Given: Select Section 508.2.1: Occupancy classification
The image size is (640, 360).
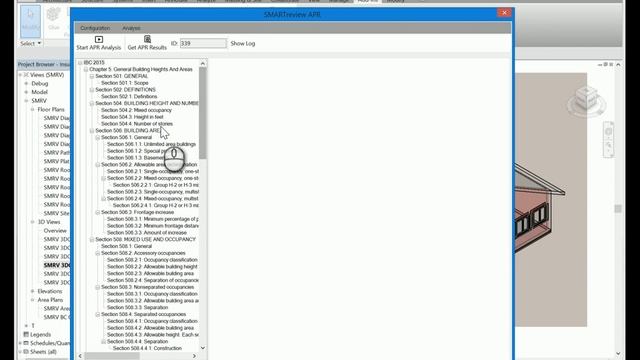Looking at the screenshot, I should (x=152, y=260).
